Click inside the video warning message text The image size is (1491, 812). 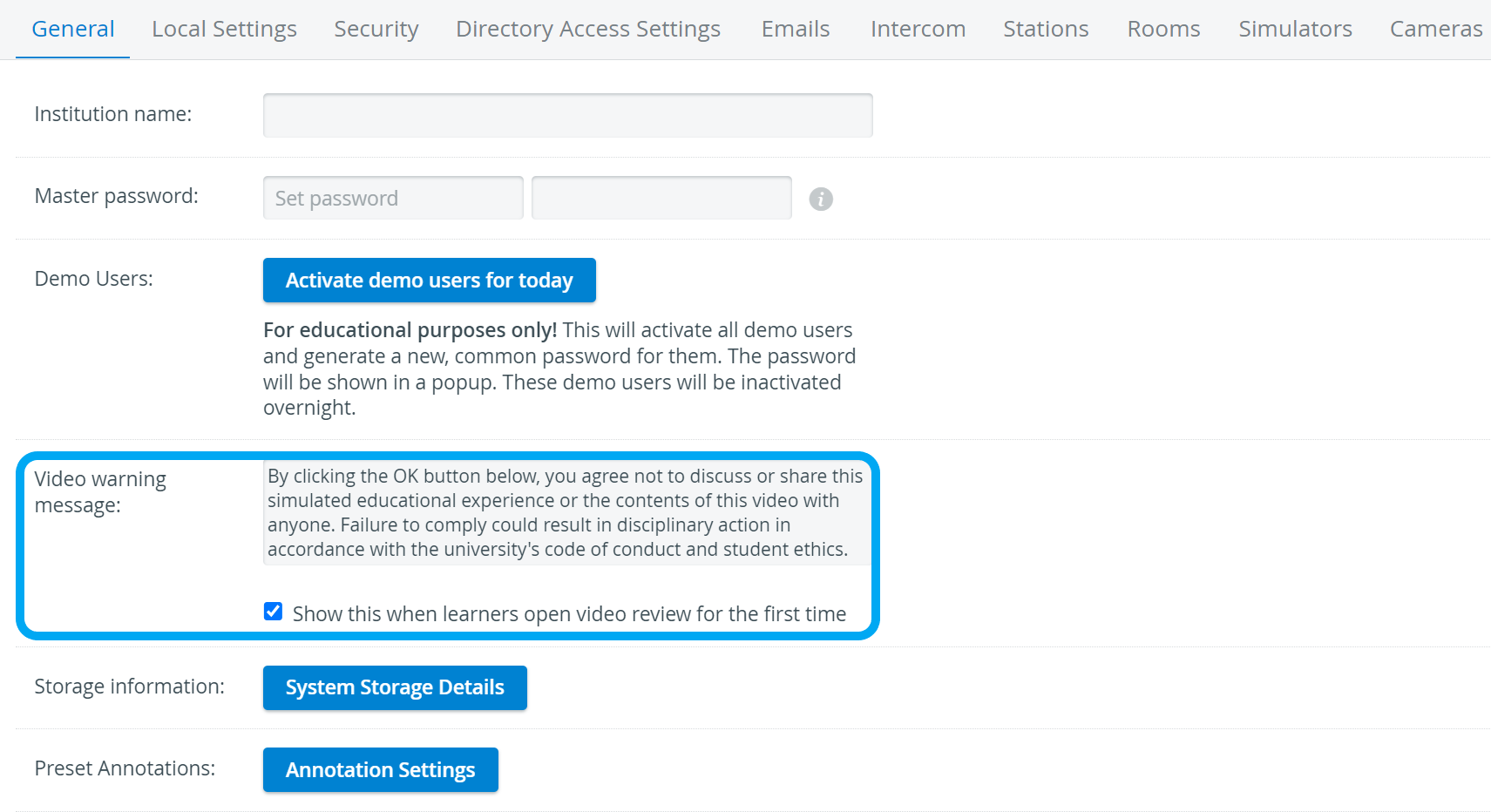pyautogui.click(x=567, y=513)
